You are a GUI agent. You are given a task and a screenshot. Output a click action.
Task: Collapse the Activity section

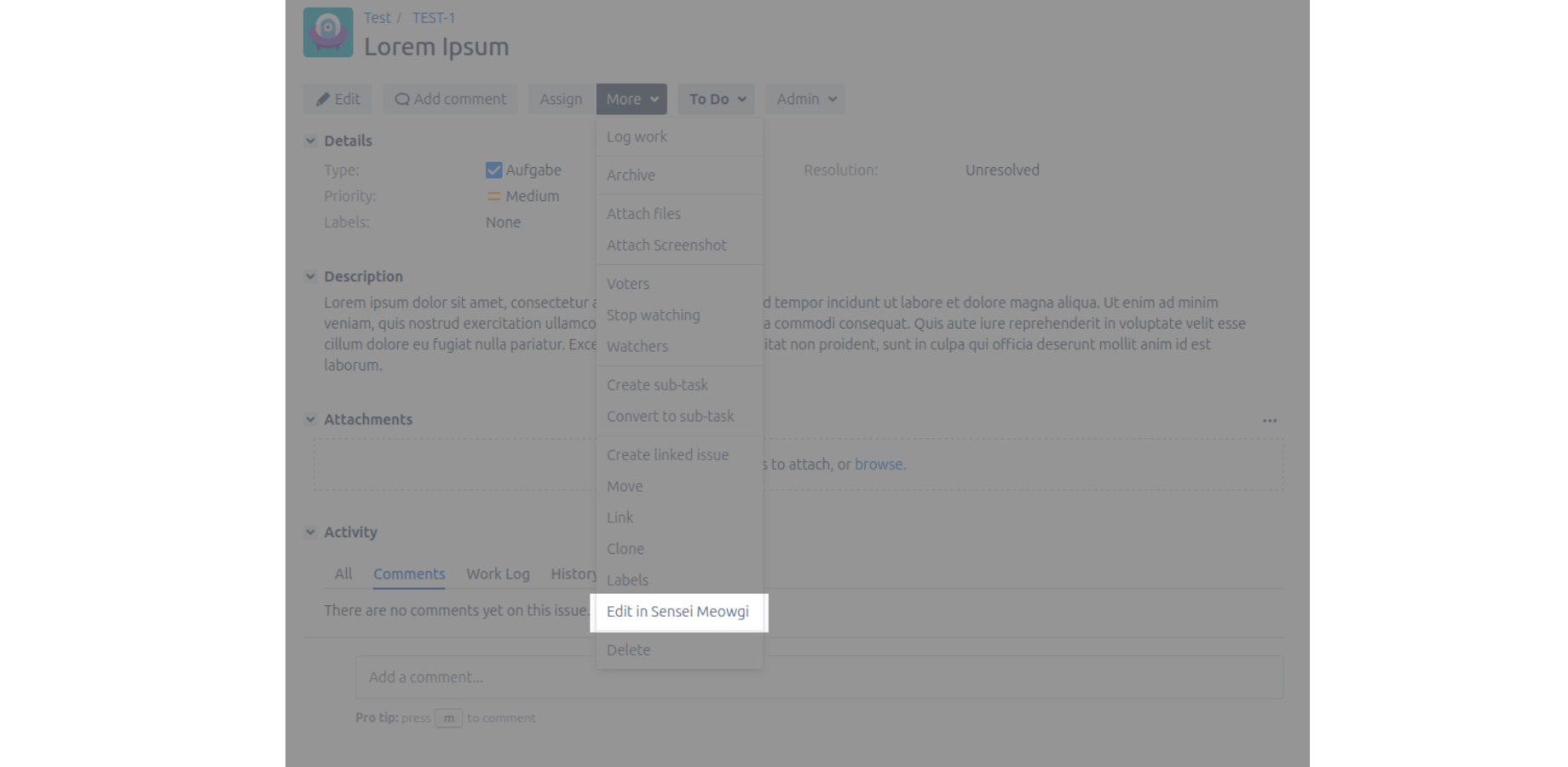[310, 532]
